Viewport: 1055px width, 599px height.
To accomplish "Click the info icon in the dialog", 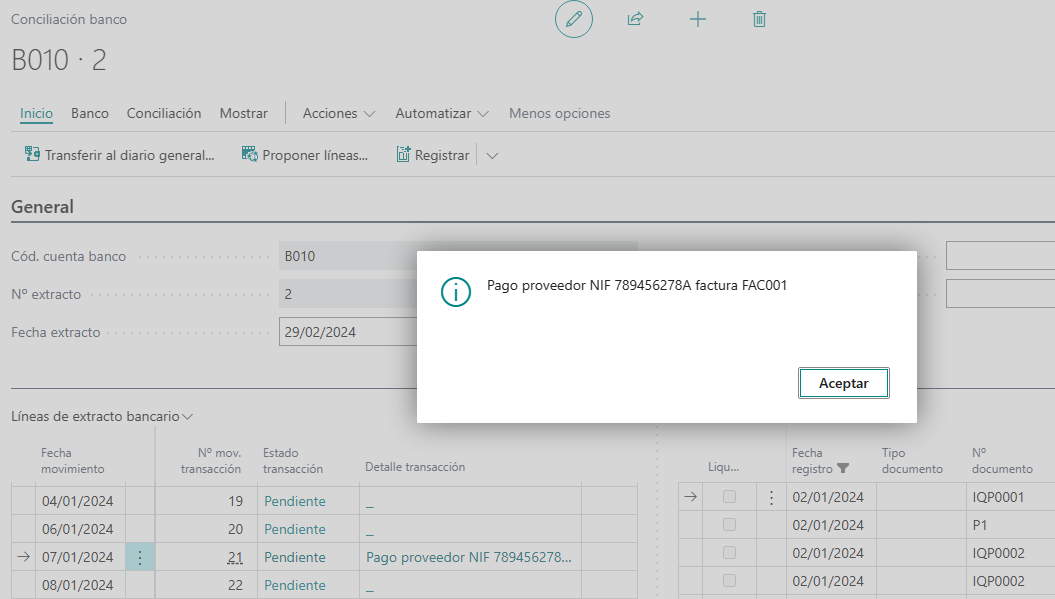I will (455, 293).
